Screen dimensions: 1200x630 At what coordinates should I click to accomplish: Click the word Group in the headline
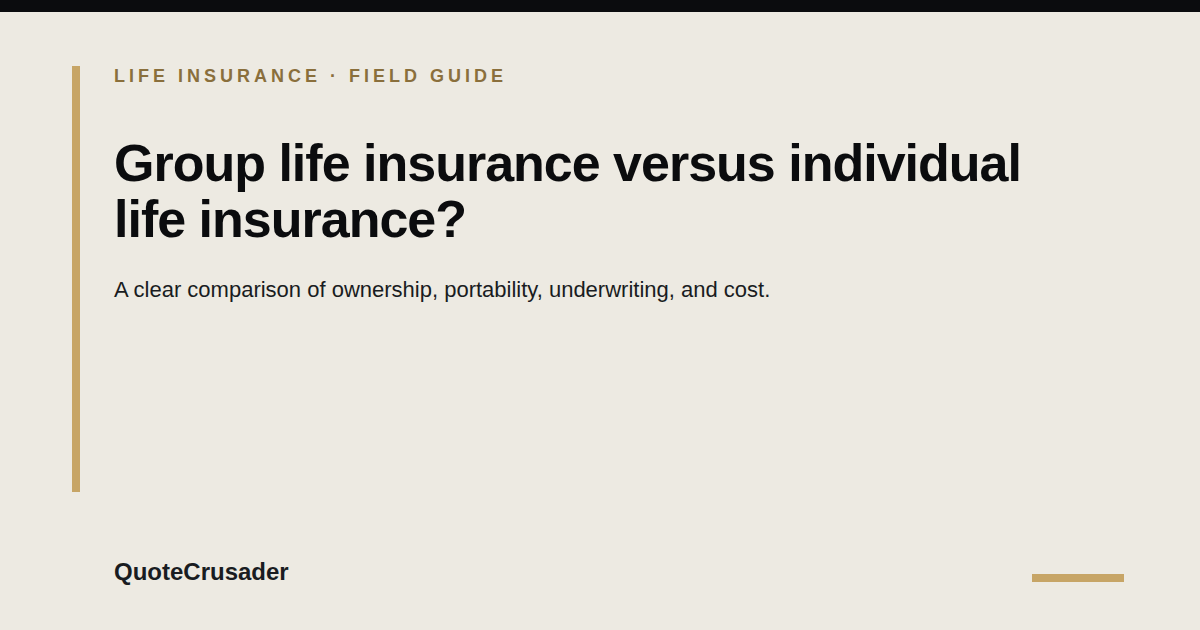(x=189, y=165)
